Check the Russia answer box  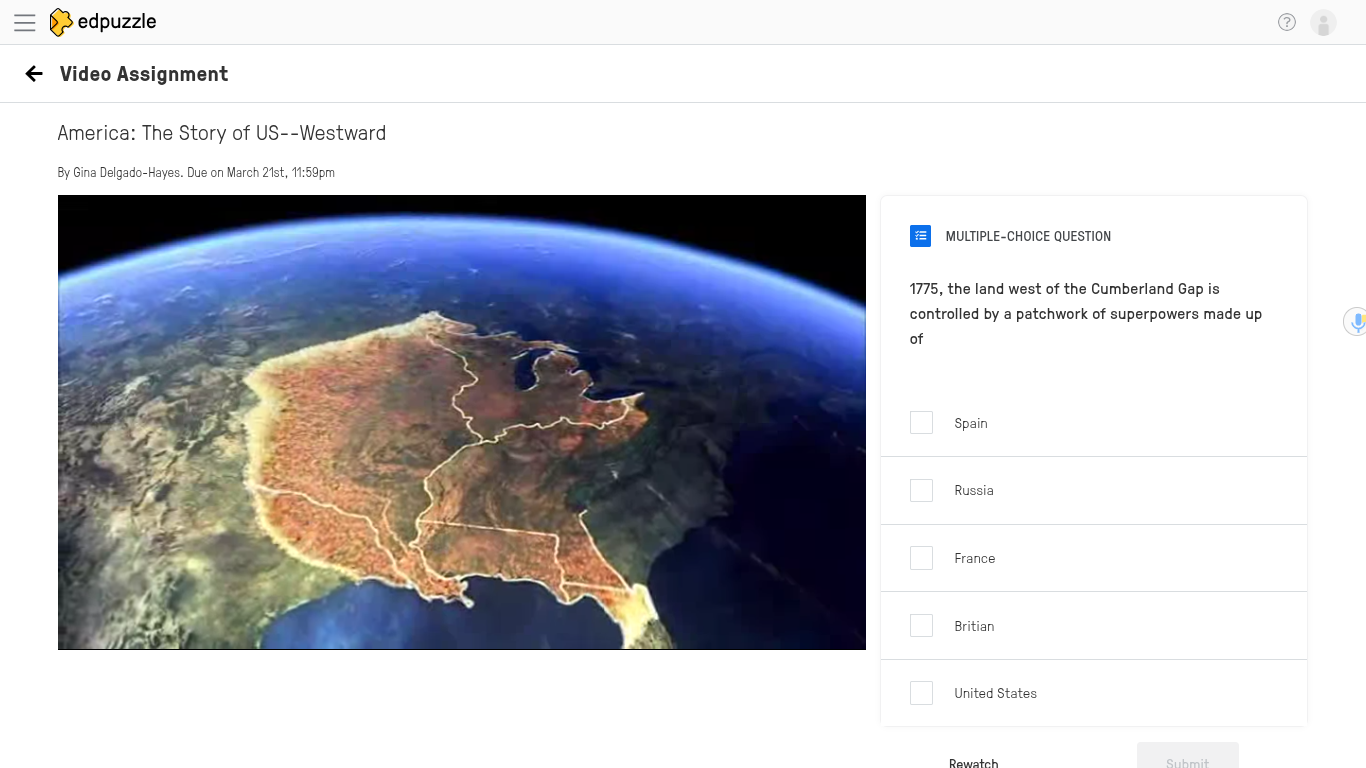(921, 490)
